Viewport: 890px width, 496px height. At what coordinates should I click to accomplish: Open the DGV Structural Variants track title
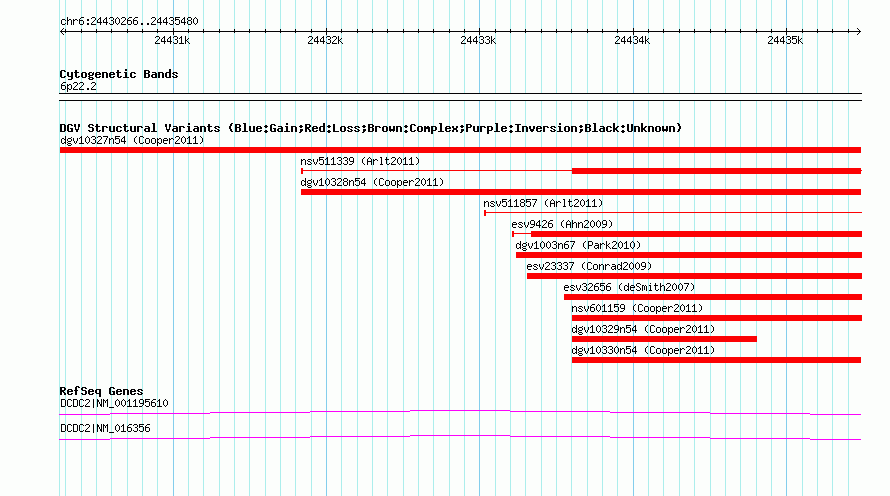(370, 128)
